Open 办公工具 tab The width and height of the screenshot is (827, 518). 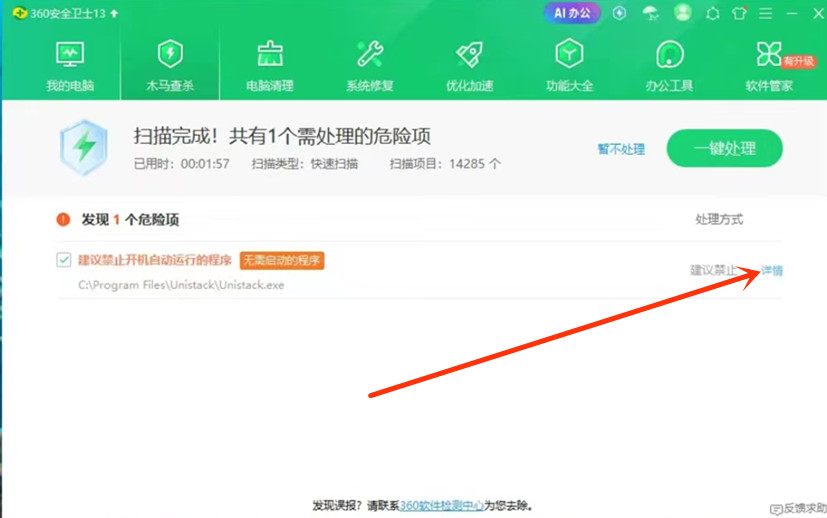click(669, 66)
